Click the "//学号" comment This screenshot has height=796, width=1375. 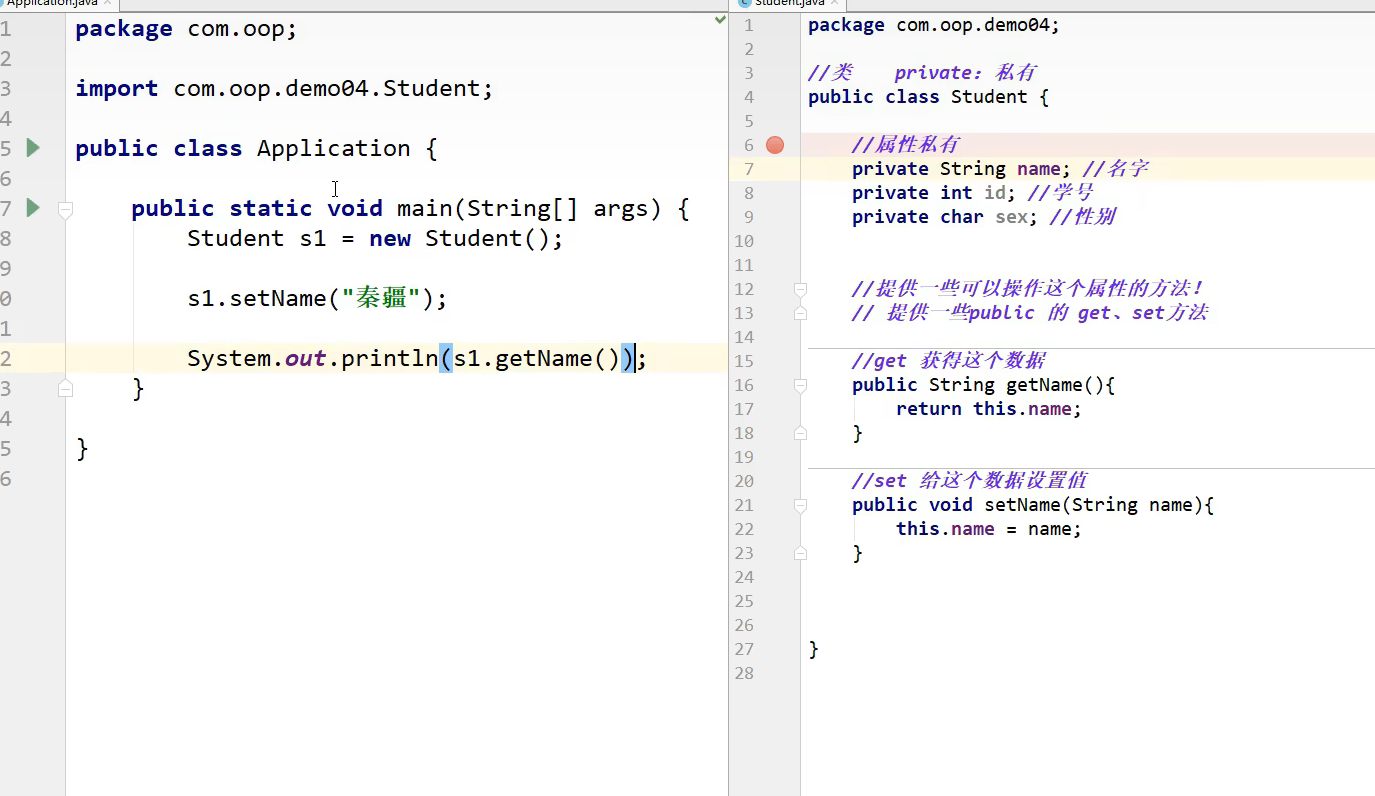point(1060,193)
